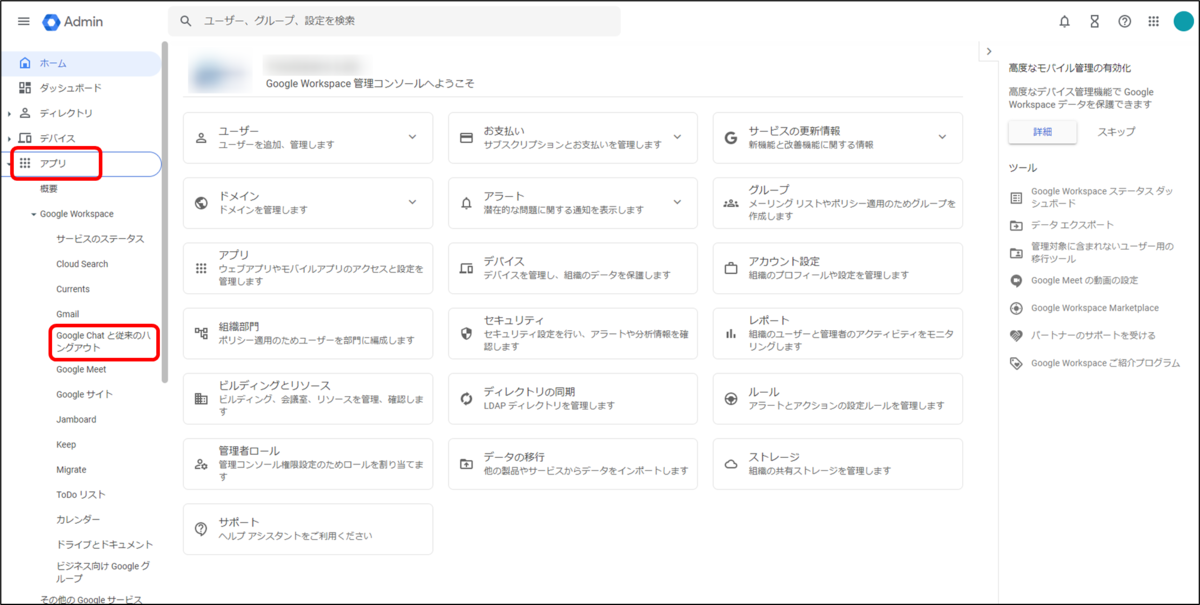Expand the ドメイン card chevron
Image resolution: width=1200 pixels, height=605 pixels.
(x=412, y=202)
